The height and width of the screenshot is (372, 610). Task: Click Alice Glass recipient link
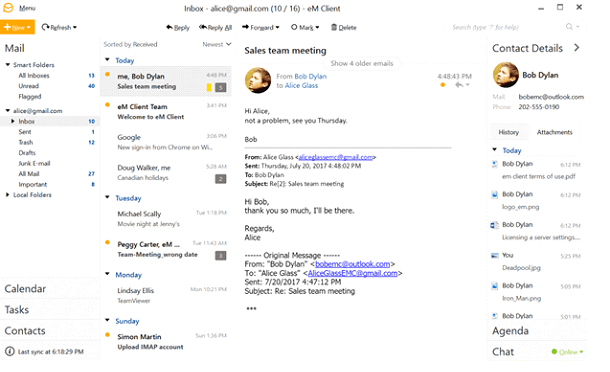[301, 86]
